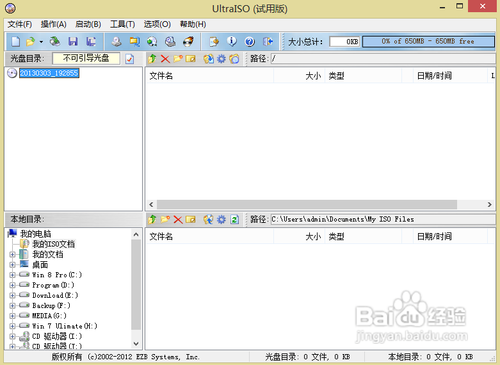This screenshot has width=500, height=365.
Task: Click the New image file icon
Action: tap(15, 42)
